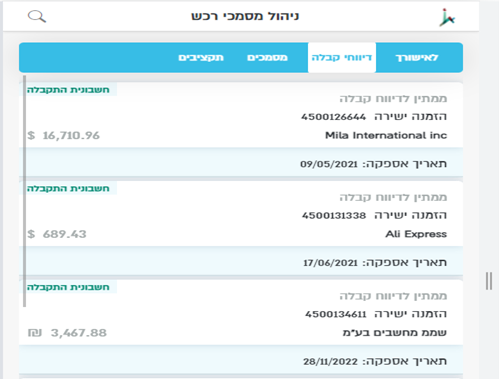Click the ₪ 3,467.88 amount

click(x=67, y=333)
